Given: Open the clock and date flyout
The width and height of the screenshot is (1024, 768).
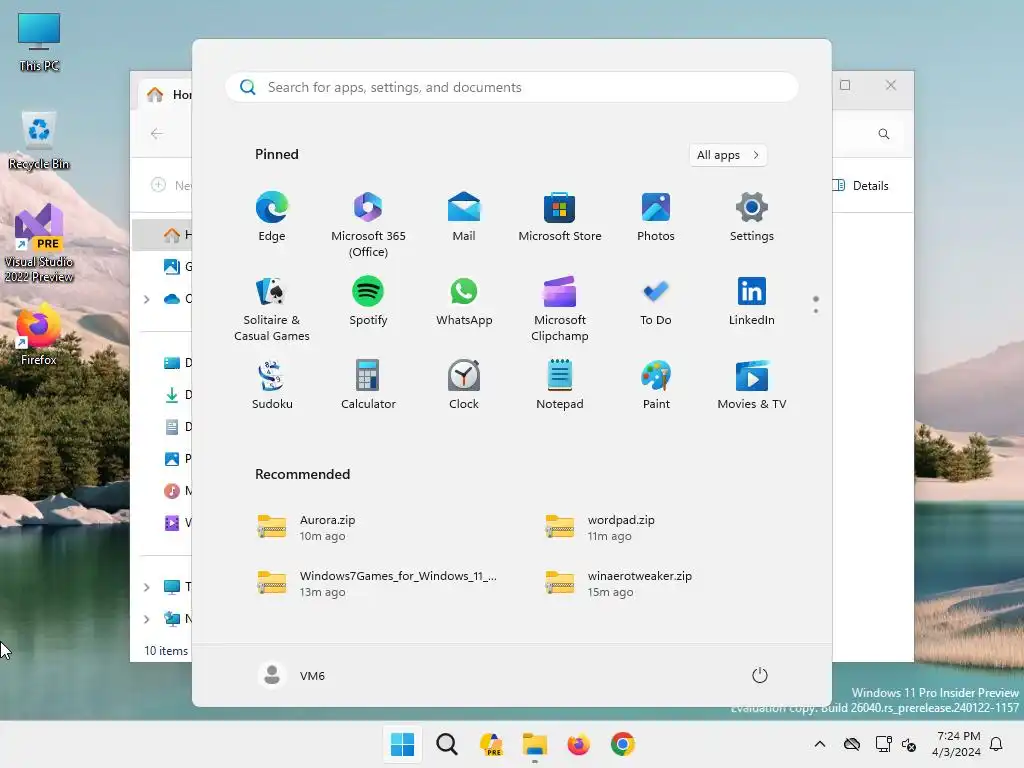Looking at the screenshot, I should [956, 744].
